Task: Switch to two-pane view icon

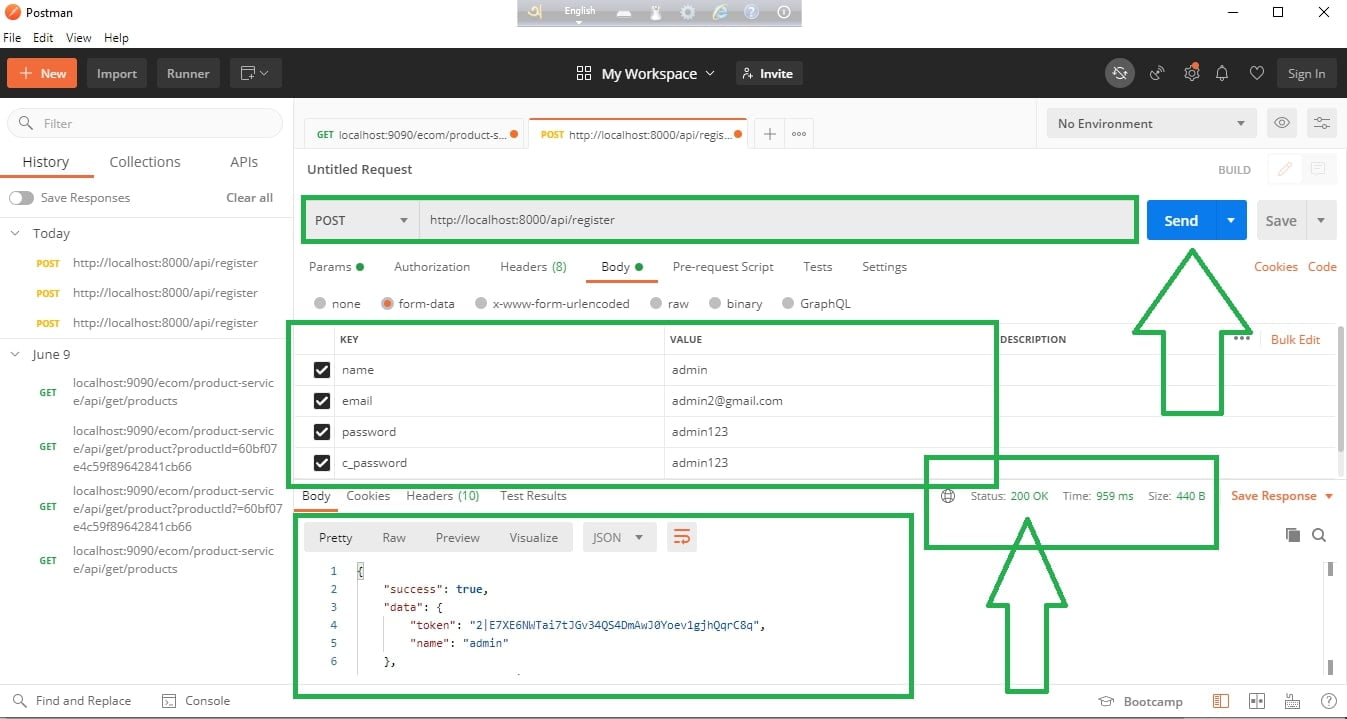Action: click(x=1257, y=701)
